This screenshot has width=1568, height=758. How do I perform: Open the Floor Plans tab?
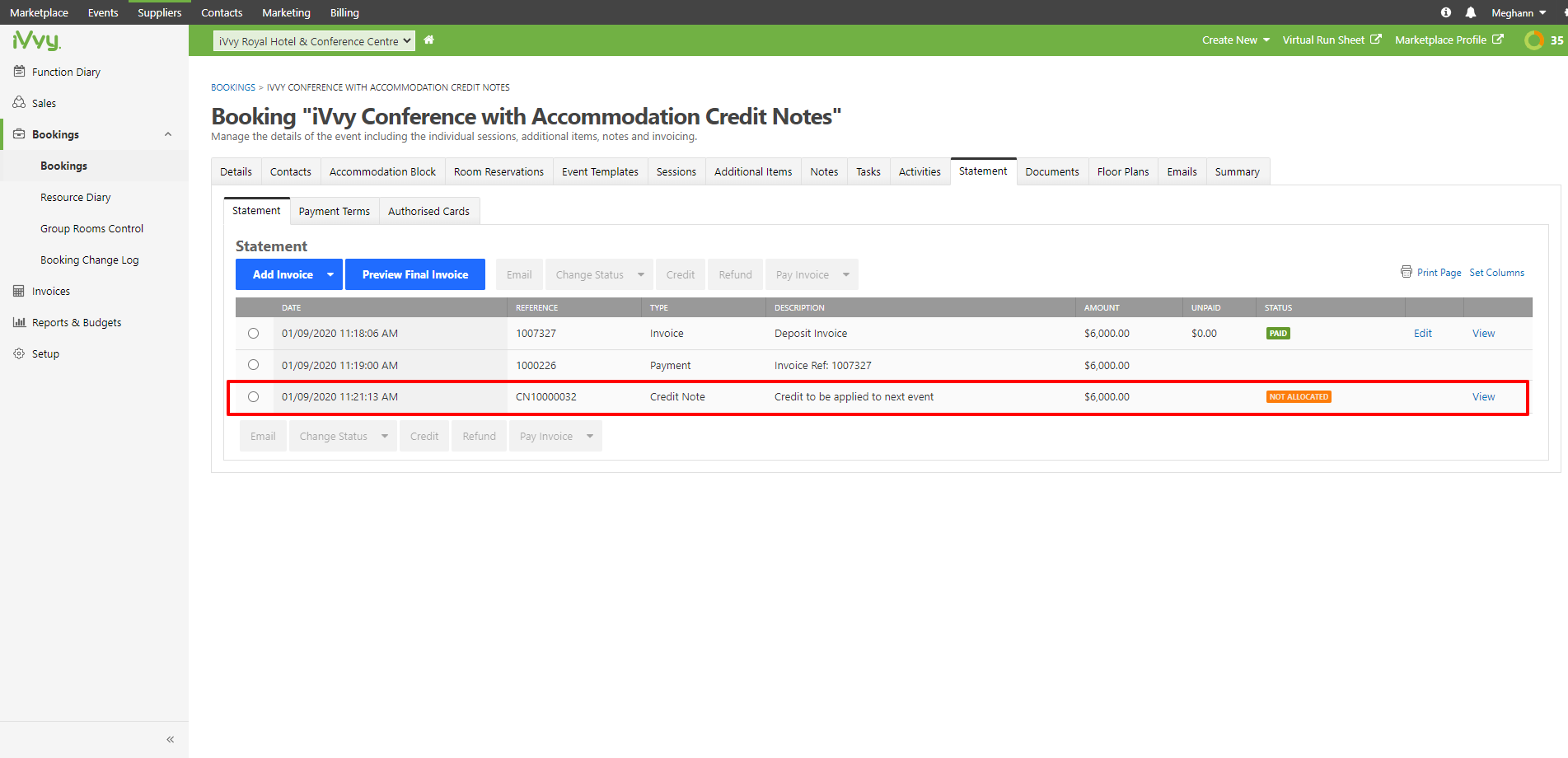click(x=1123, y=171)
